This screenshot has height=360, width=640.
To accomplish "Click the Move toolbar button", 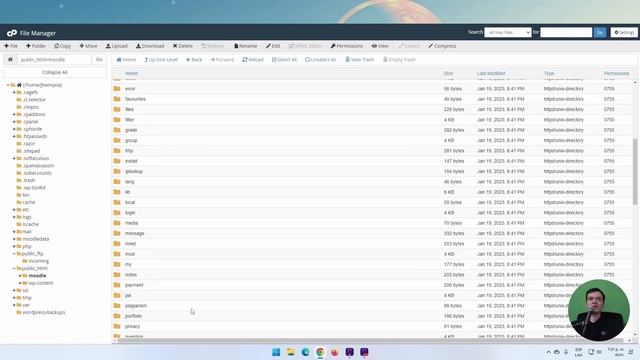I will [88, 46].
